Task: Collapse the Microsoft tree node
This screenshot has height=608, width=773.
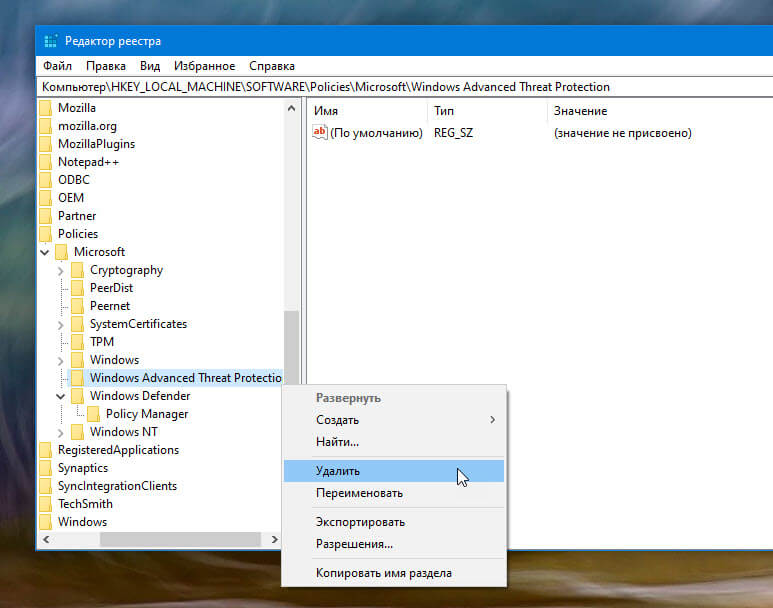Action: click(45, 252)
